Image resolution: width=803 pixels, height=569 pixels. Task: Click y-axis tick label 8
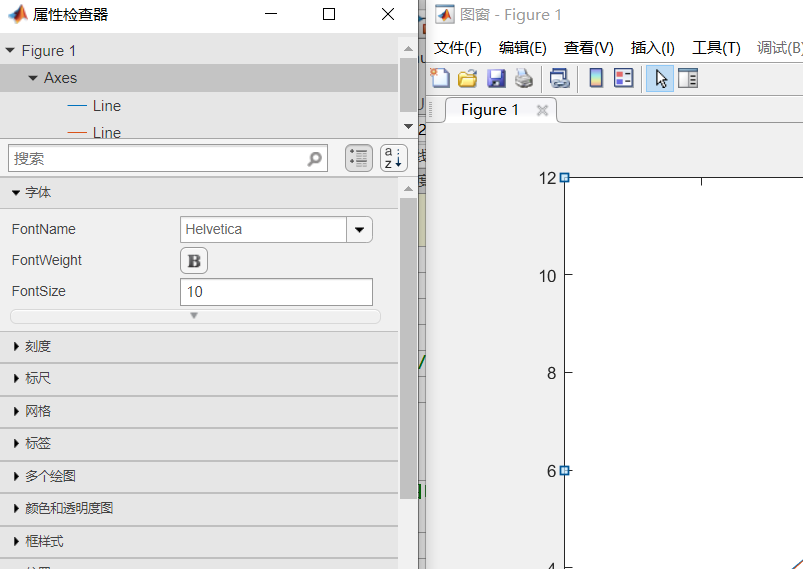click(552, 373)
